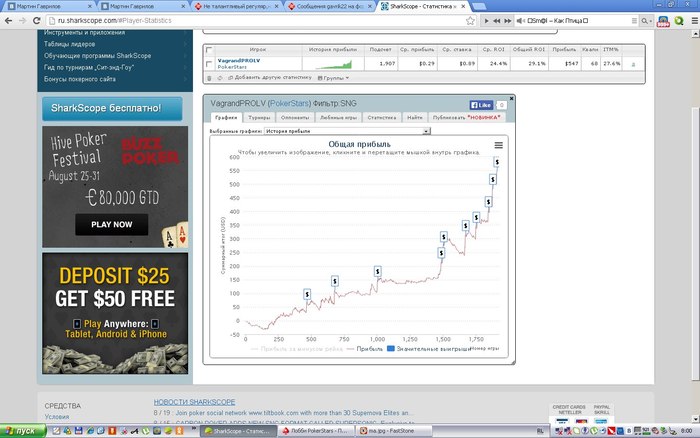
Task: Go back with the browser back arrow
Action: 8,21
